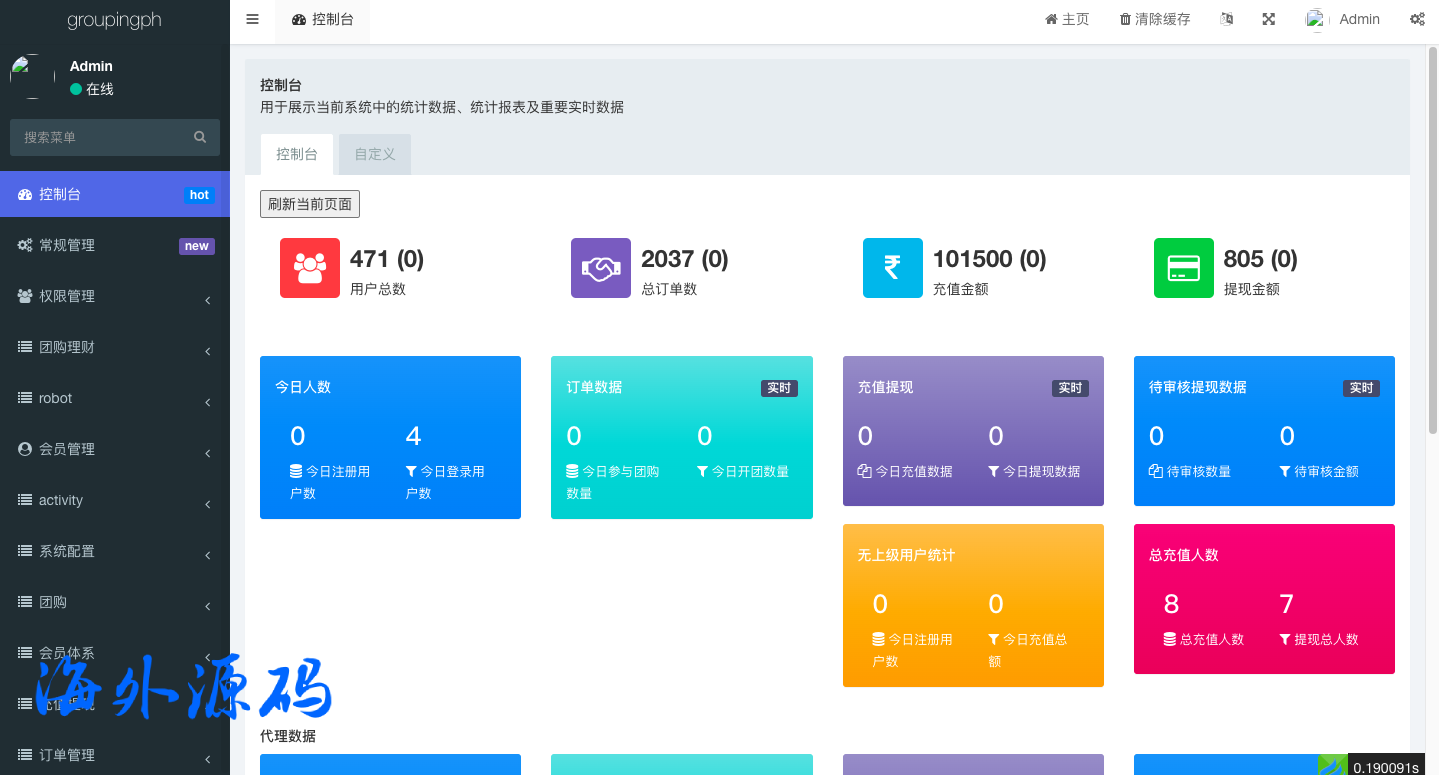Image resolution: width=1439 pixels, height=775 pixels.
Task: Toggle the sidebar hamburger menu icon
Action: pos(252,19)
